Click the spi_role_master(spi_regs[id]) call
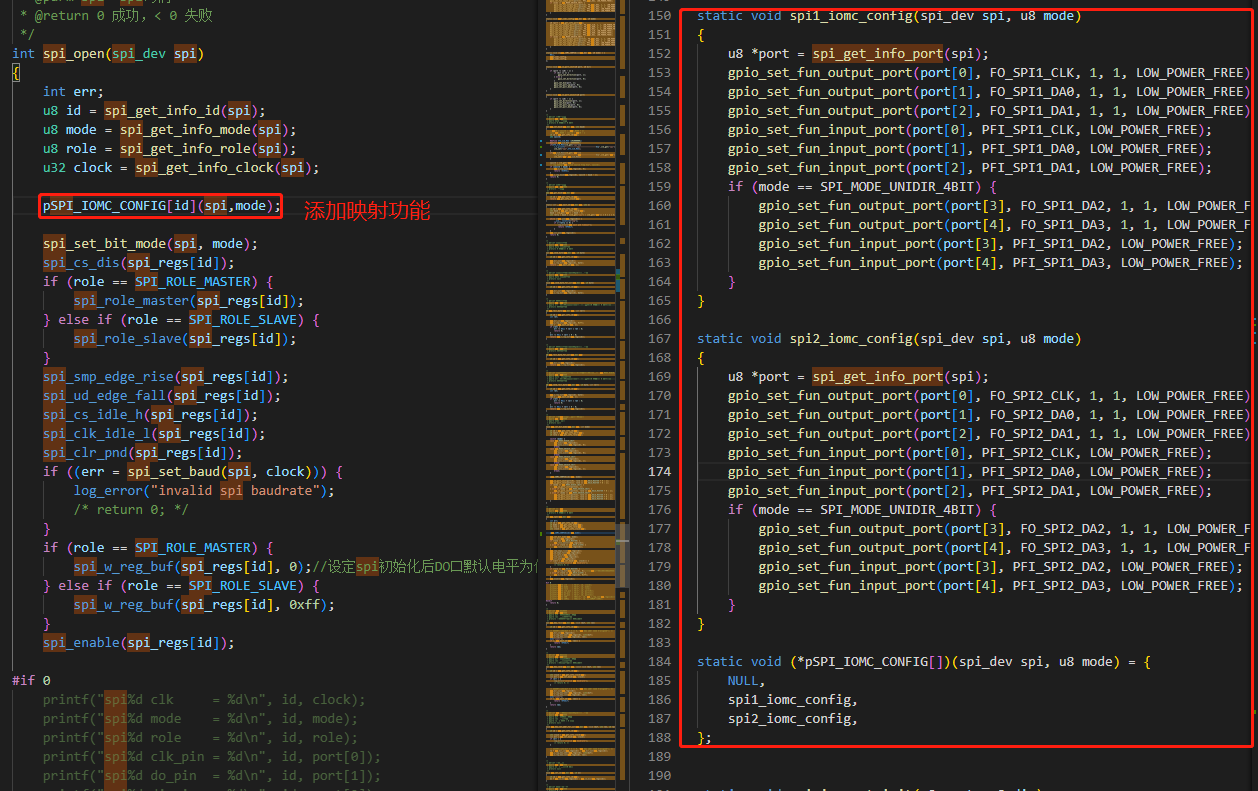This screenshot has height=791, width=1258. (189, 301)
